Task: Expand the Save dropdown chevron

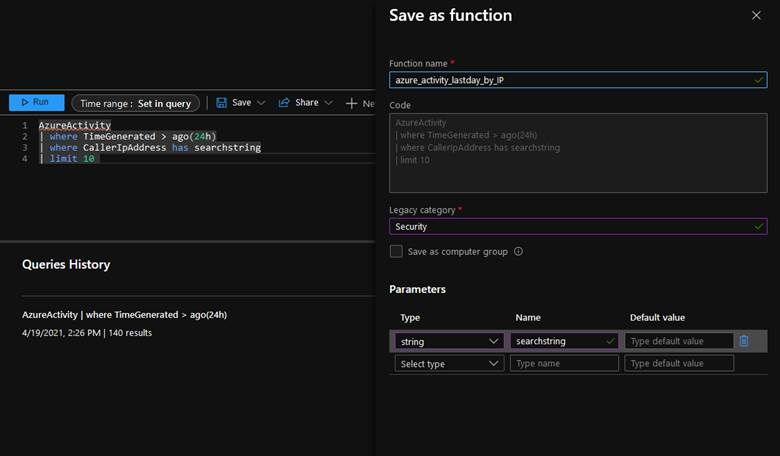Action: (x=261, y=103)
